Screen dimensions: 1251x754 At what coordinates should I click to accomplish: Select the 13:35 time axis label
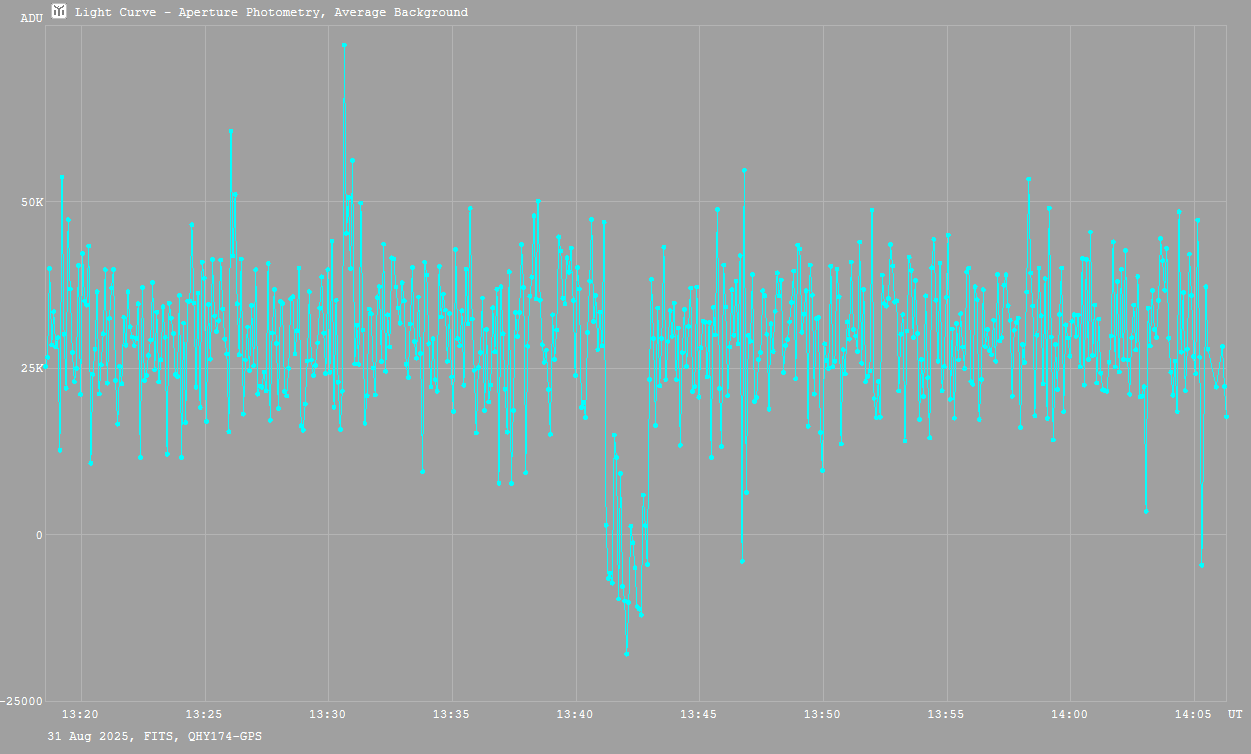452,714
